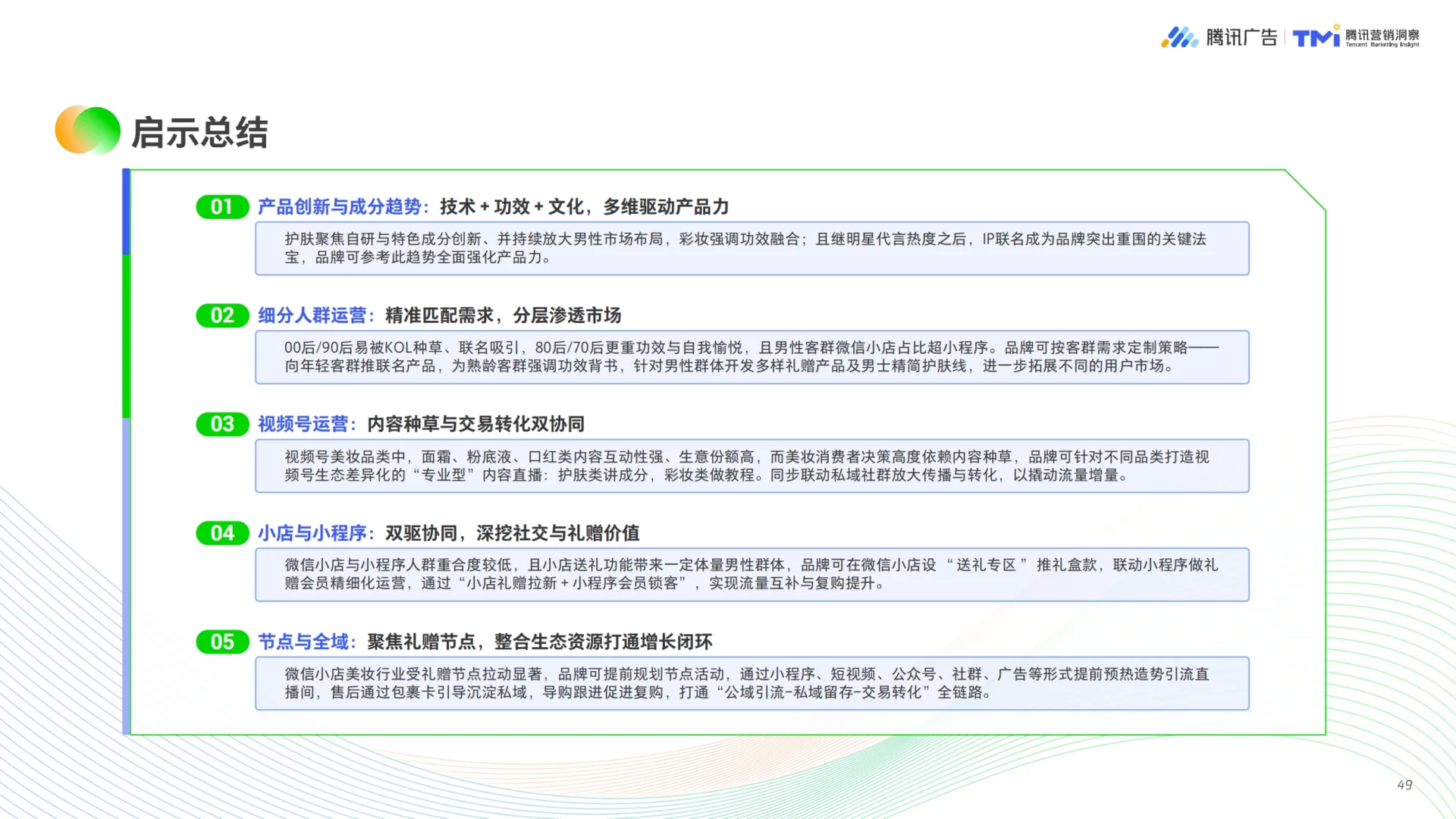1456x819 pixels.
Task: Click text box starting 微信小店美妆行业受礼赠节点
Action: coord(752,683)
